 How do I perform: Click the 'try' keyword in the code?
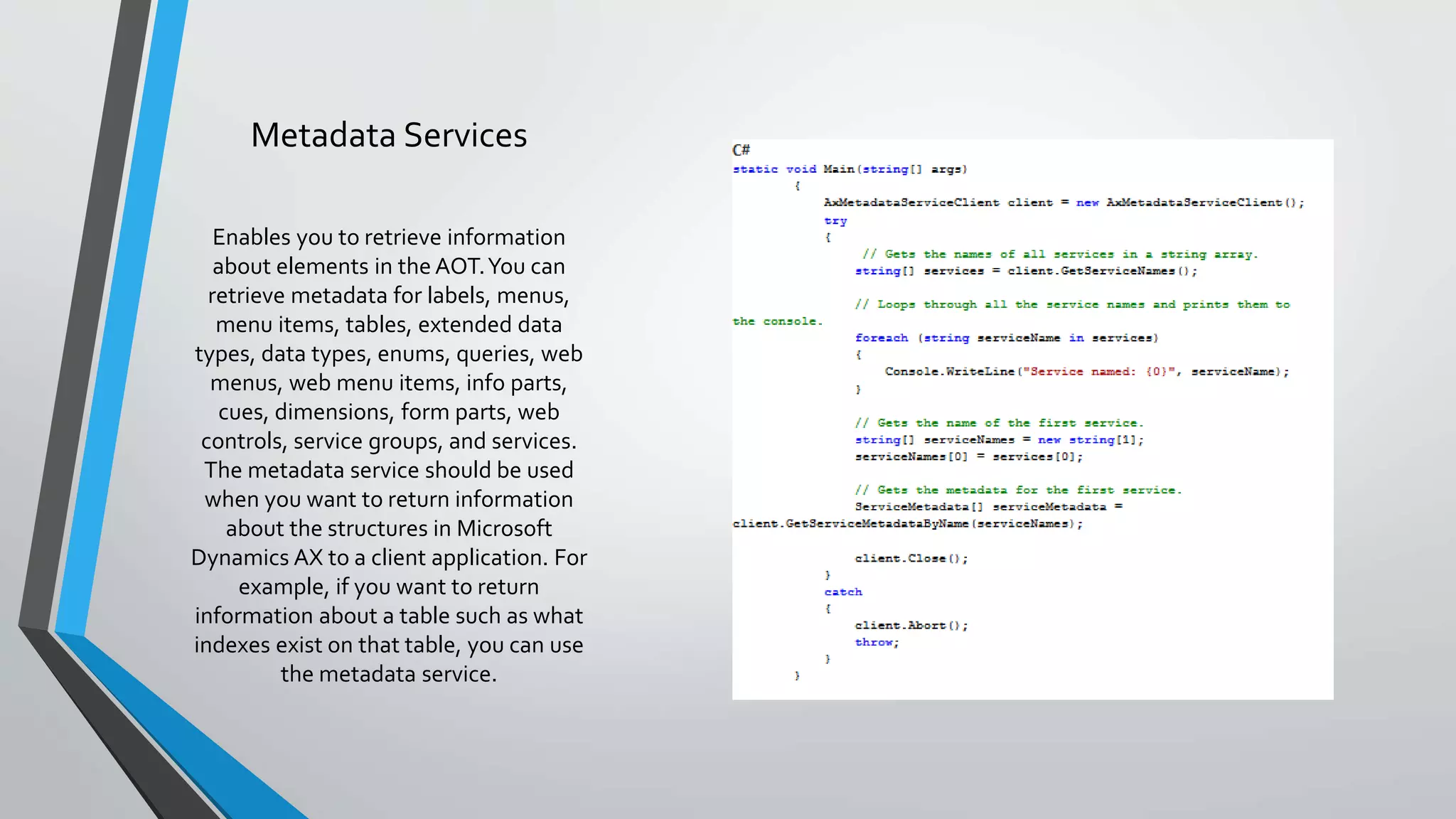coord(835,221)
